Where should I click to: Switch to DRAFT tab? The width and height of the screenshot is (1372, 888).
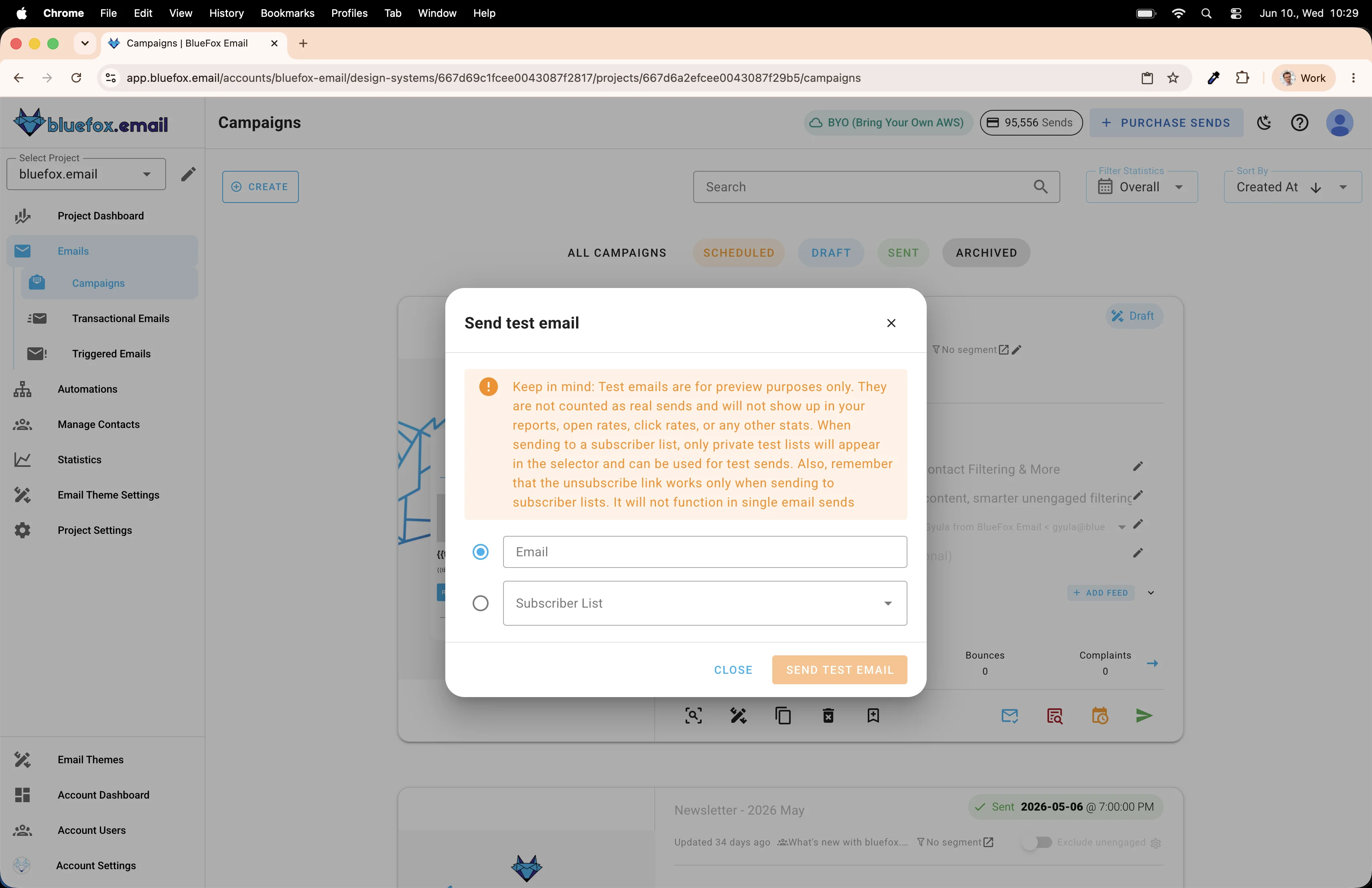point(831,253)
